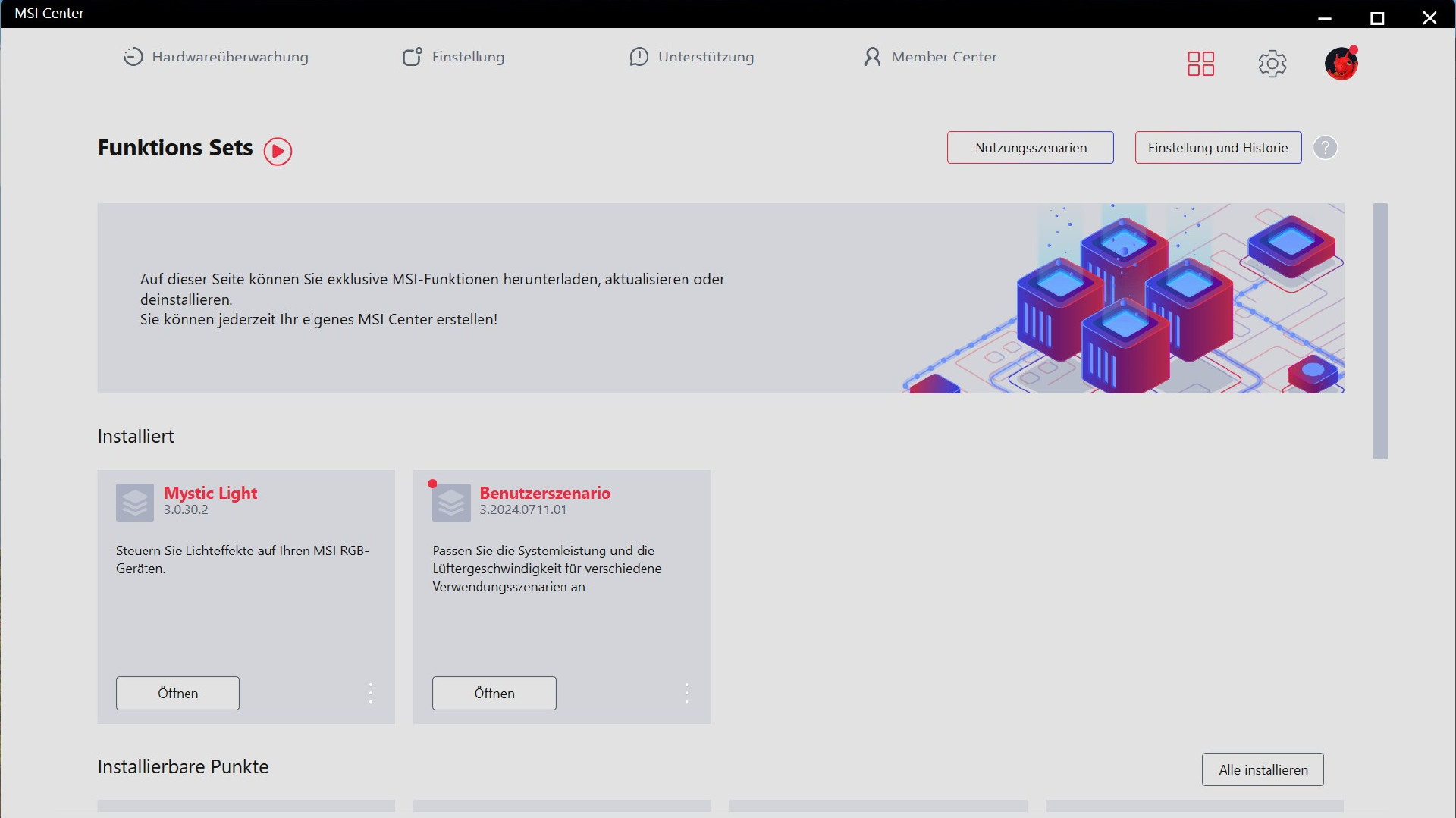Viewport: 1456px width, 818px height.
Task: Switch to the Einstellung tab
Action: pos(453,57)
